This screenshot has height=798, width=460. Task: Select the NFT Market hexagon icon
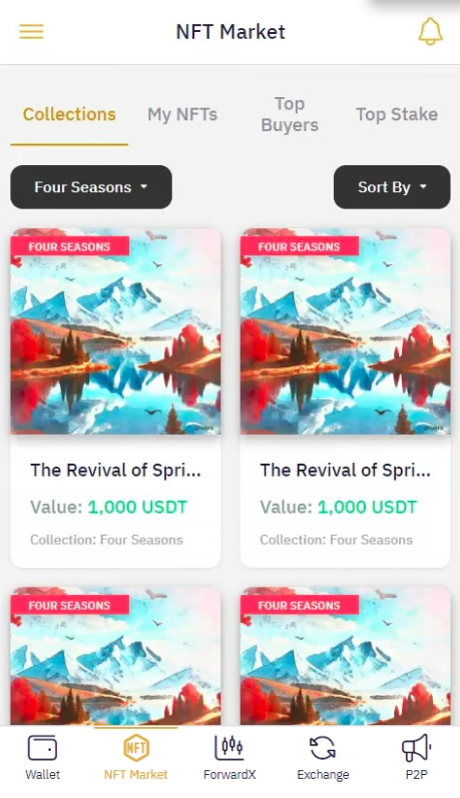tap(136, 748)
